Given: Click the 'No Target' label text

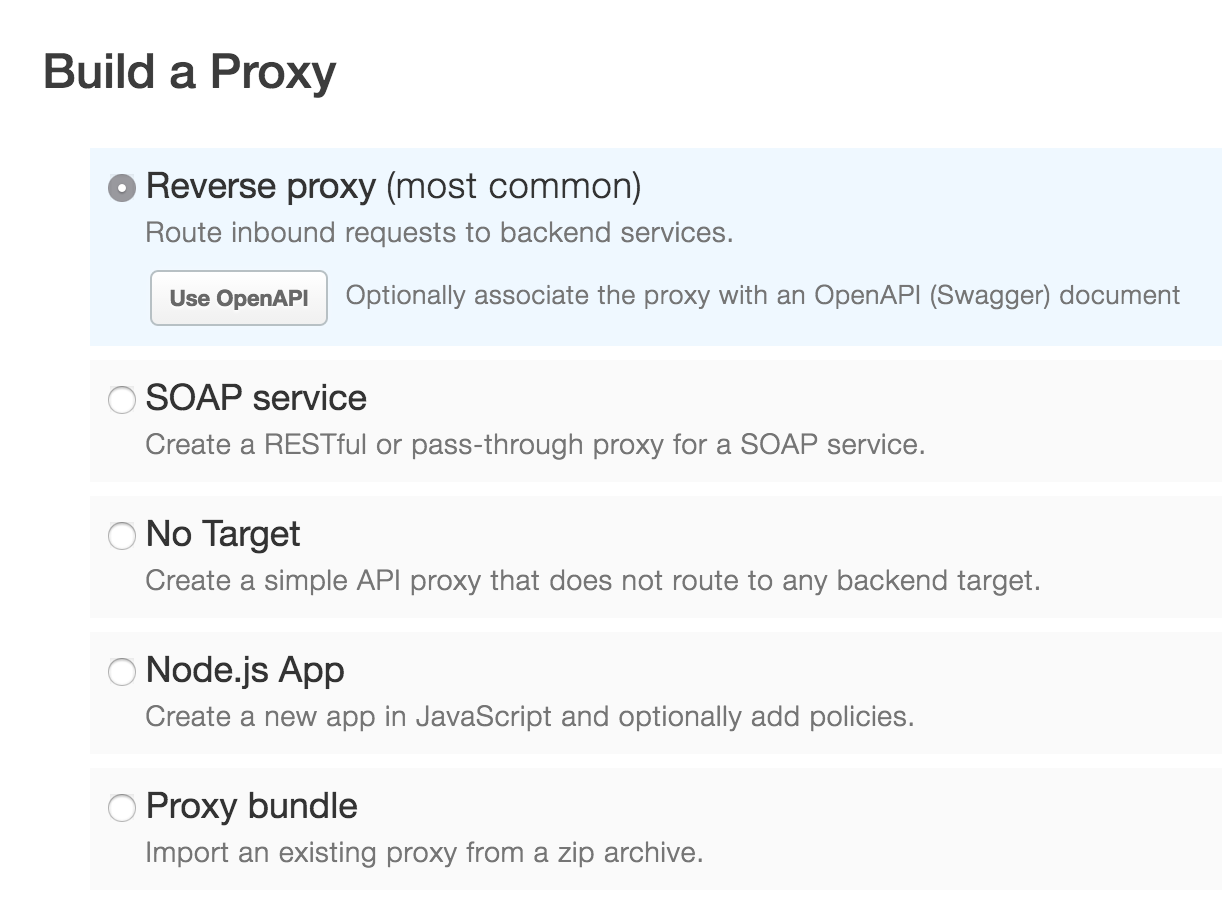Looking at the screenshot, I should point(223,534).
